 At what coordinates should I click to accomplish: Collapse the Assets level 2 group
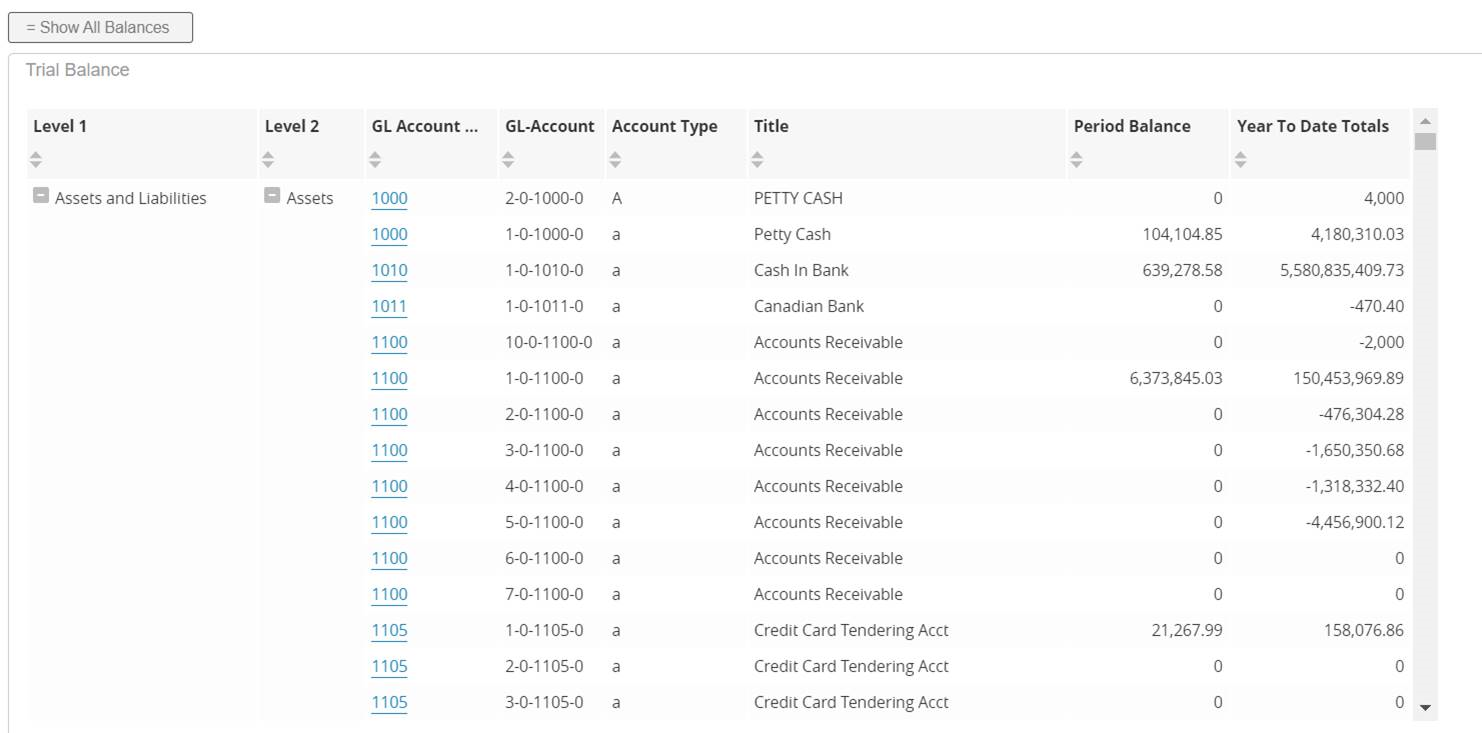(272, 196)
